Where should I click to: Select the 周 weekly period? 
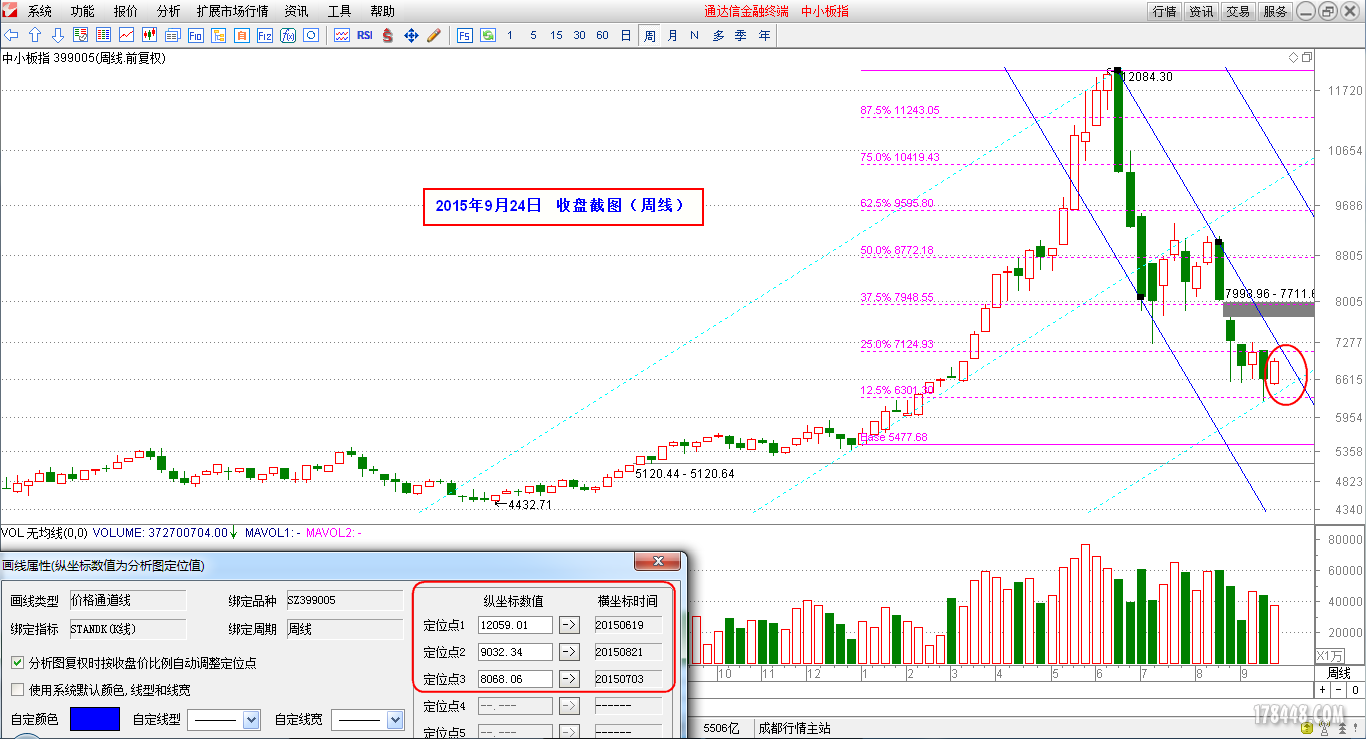[649, 35]
